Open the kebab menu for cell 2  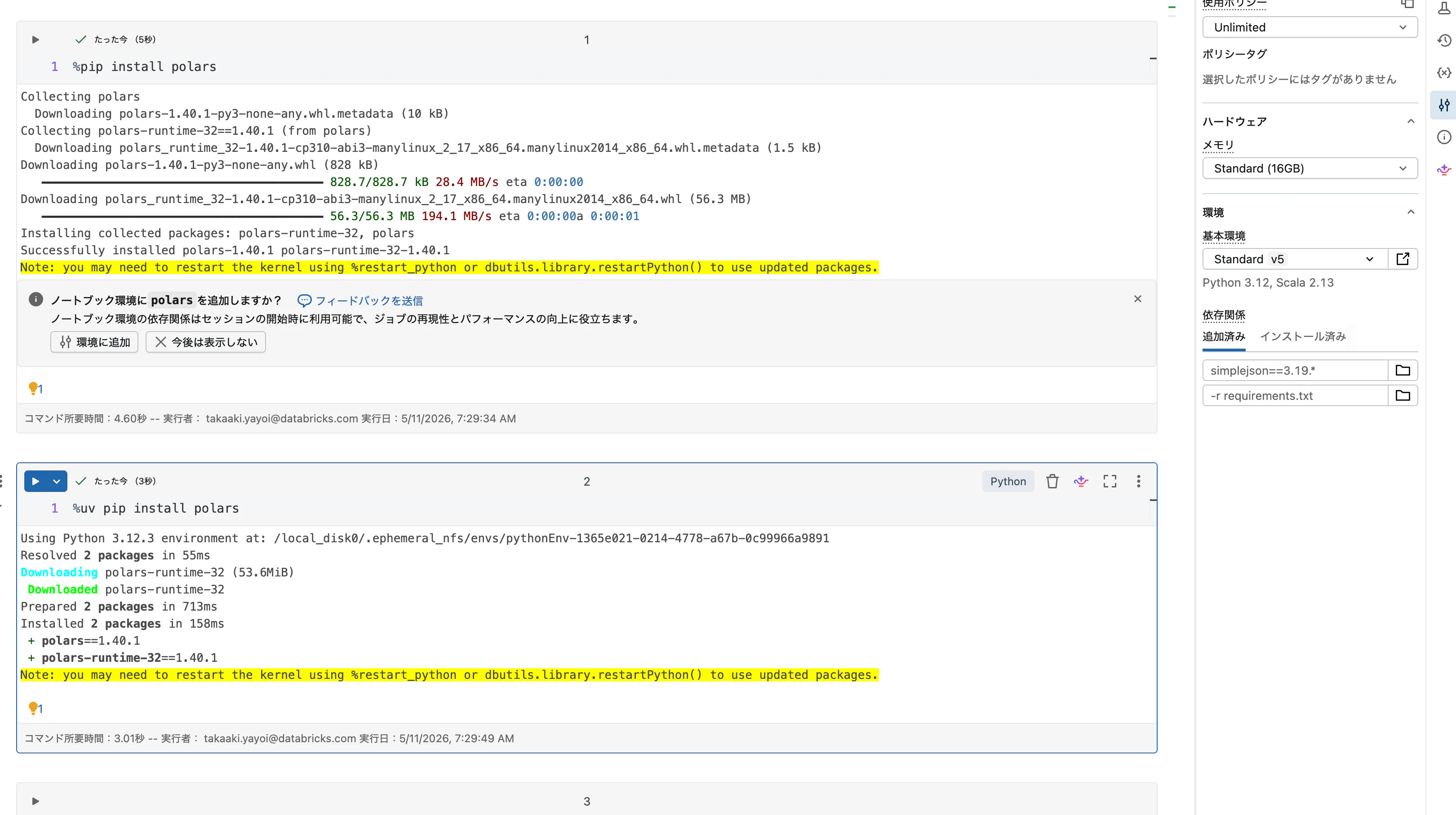pyautogui.click(x=1139, y=482)
